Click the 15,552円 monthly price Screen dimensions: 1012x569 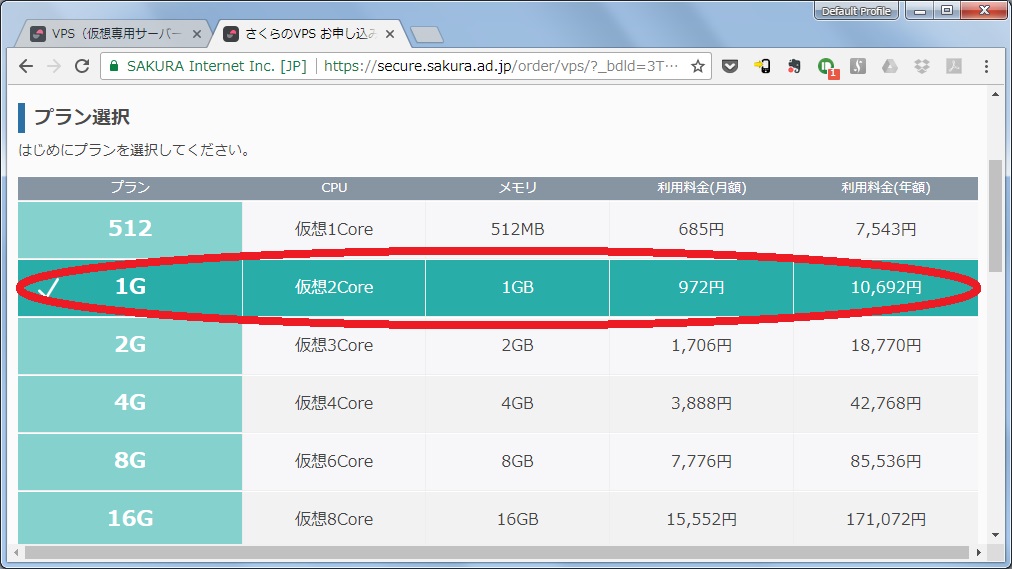tap(701, 518)
